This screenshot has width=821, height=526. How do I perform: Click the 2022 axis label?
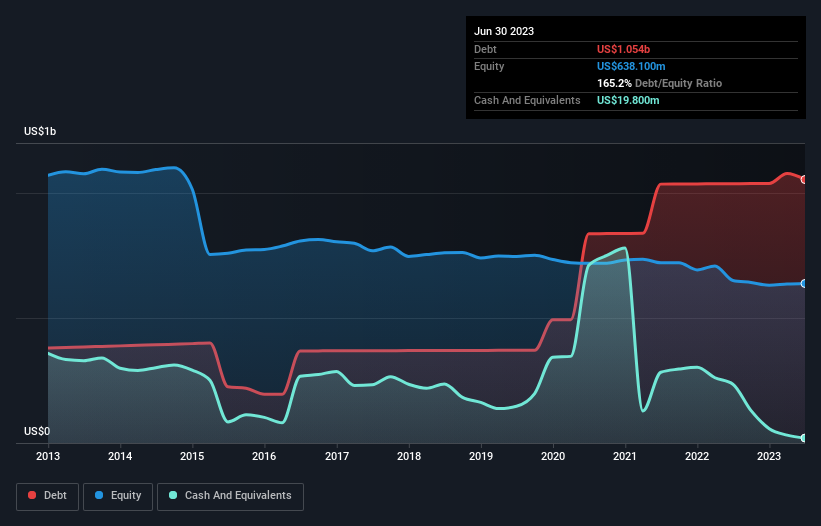697,456
